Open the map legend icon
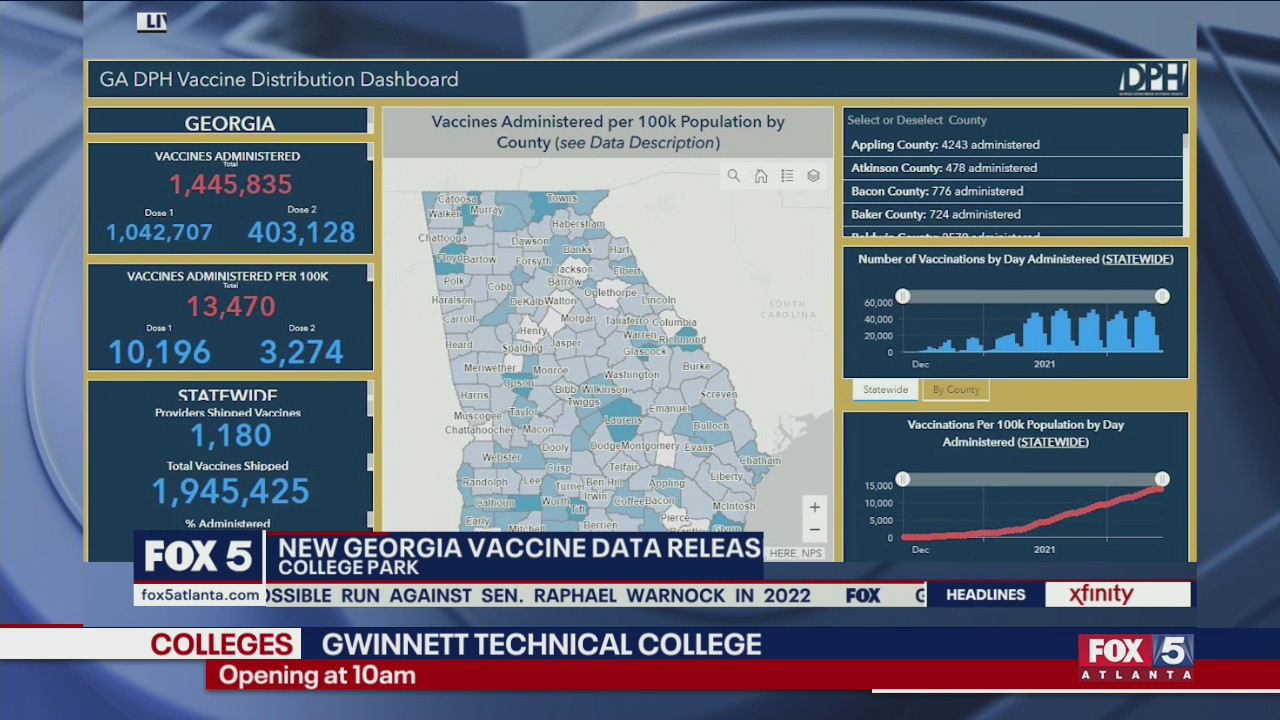Viewport: 1280px width, 720px height. [787, 176]
